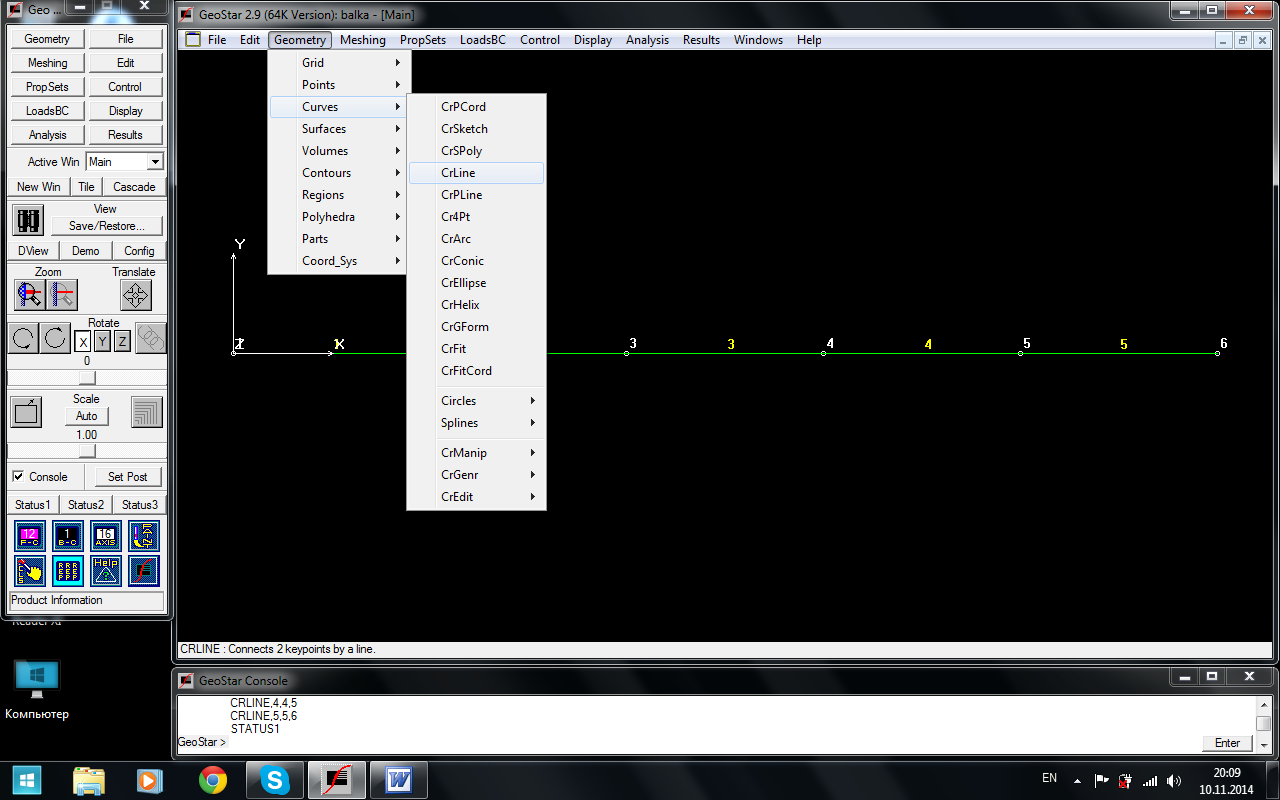
Task: Click the red curve graph icon
Action: (x=144, y=571)
